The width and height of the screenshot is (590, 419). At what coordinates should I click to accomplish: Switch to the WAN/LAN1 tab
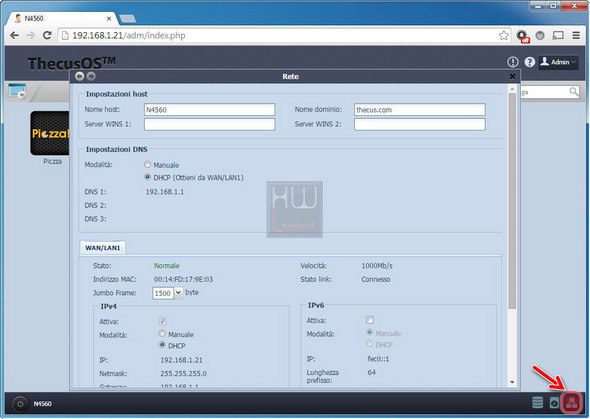tap(102, 248)
